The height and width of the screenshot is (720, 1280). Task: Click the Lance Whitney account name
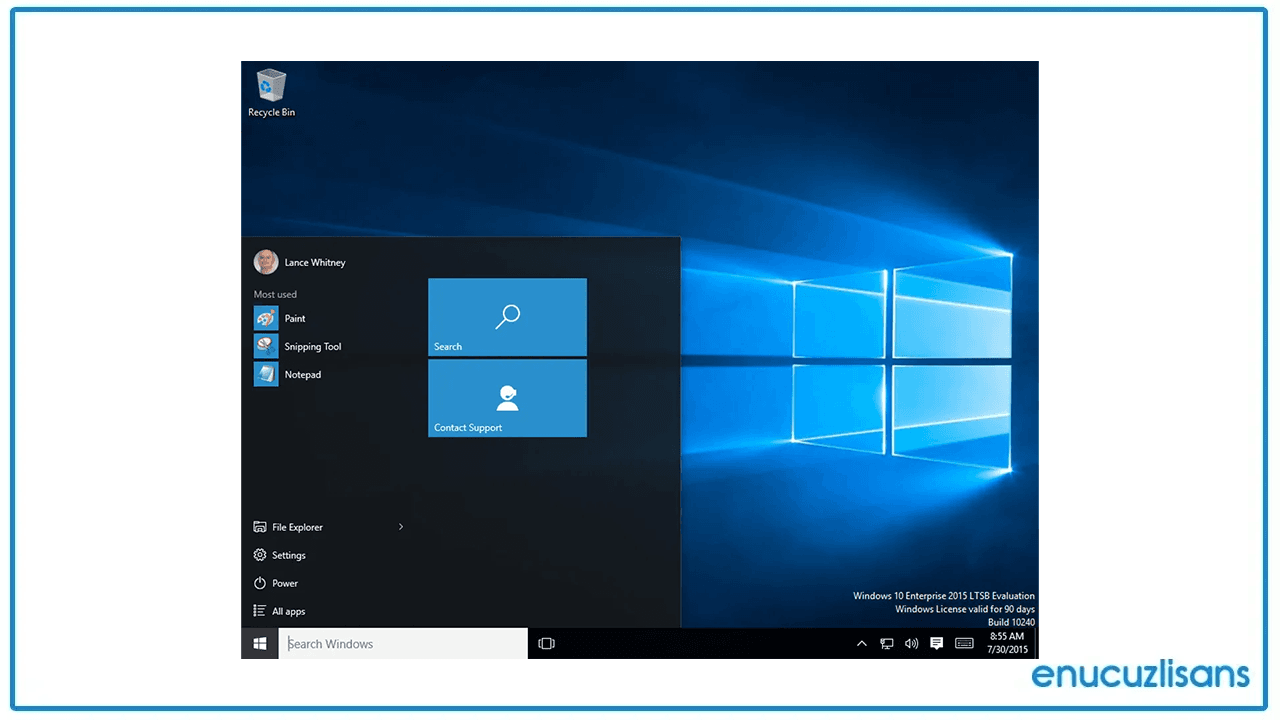[x=315, y=262]
